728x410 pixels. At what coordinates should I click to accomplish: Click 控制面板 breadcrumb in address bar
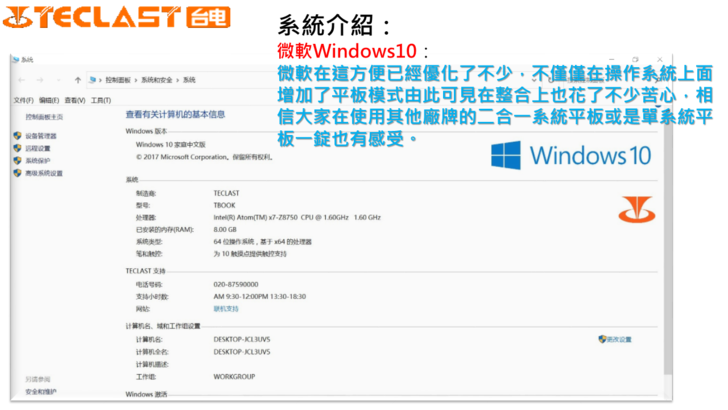(x=118, y=80)
